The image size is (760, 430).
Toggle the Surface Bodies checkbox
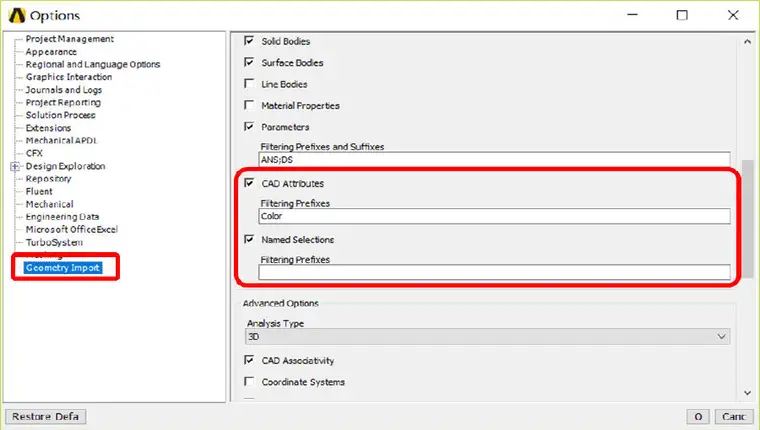[x=249, y=62]
